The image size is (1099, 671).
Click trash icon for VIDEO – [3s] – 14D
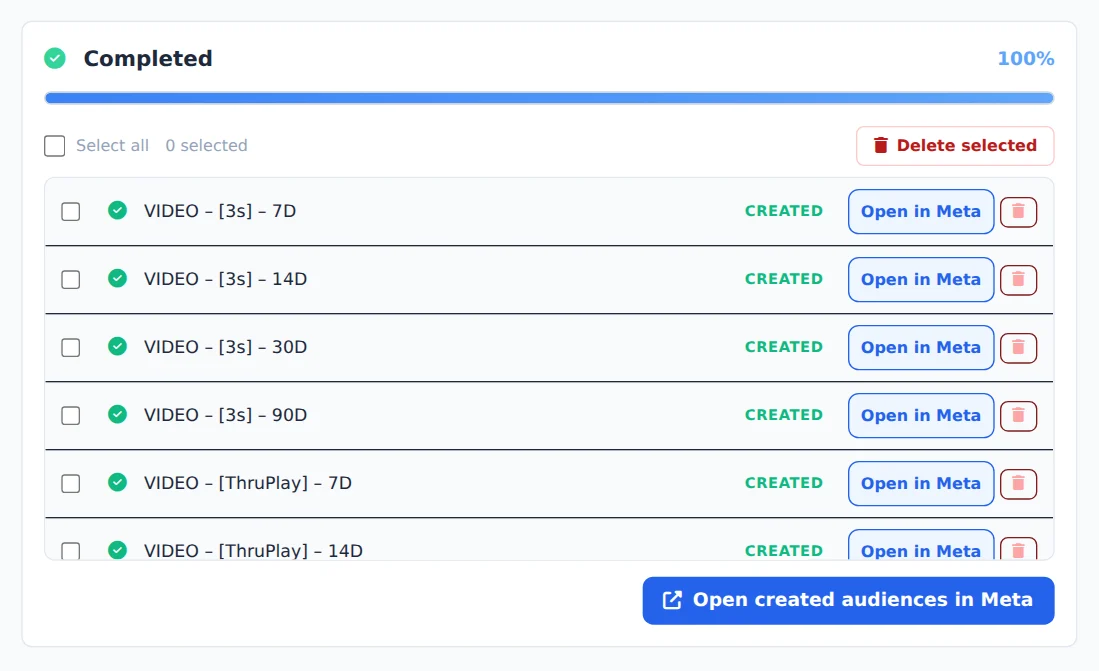tap(1018, 280)
